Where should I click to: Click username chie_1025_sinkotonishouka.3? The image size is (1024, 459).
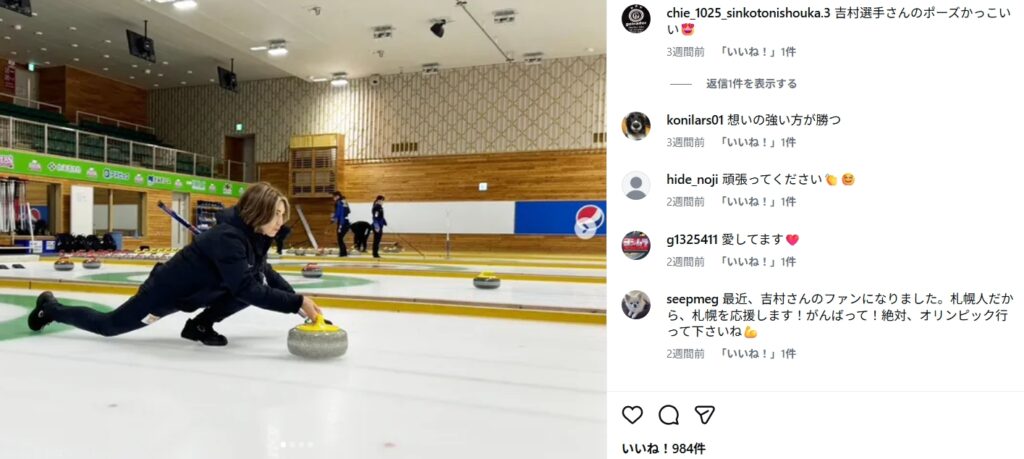point(748,14)
